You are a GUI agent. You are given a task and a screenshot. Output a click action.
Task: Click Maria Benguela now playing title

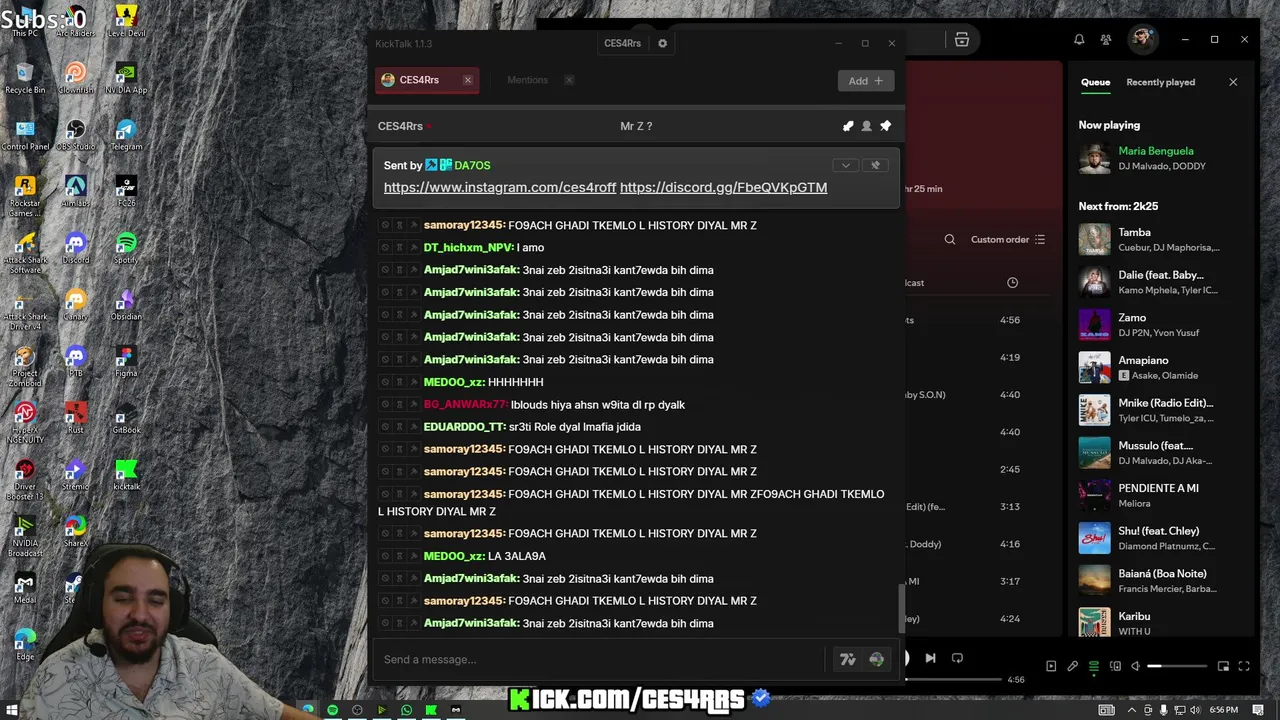click(x=1156, y=151)
